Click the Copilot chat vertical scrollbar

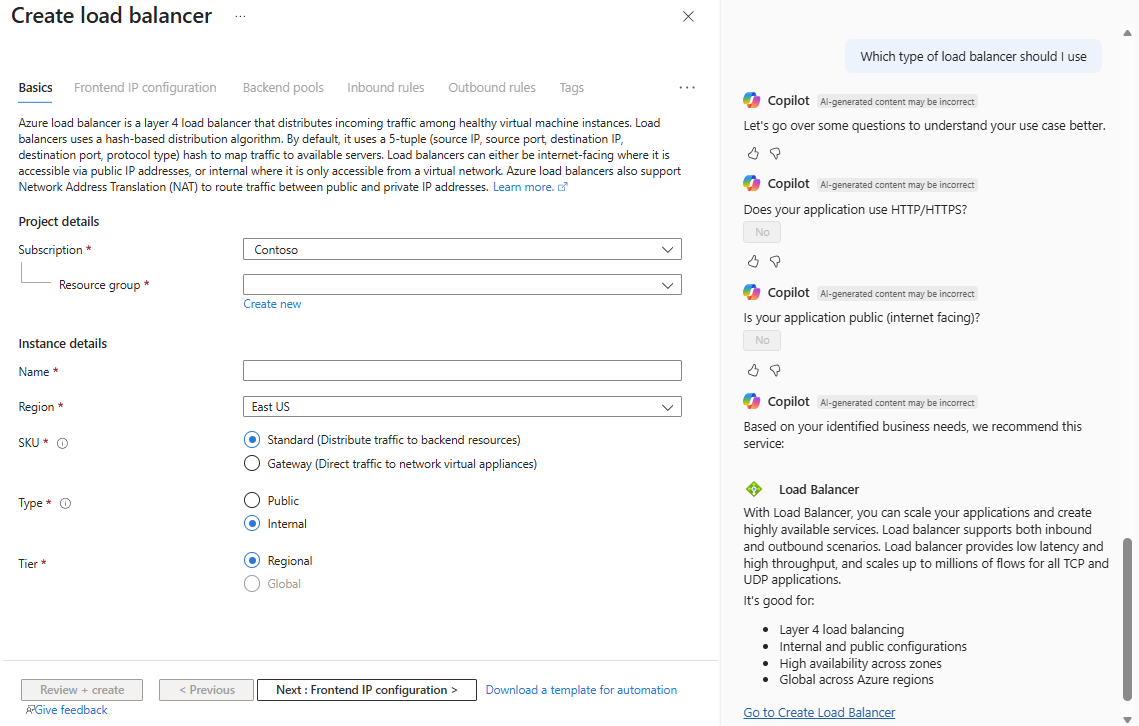coord(1129,620)
